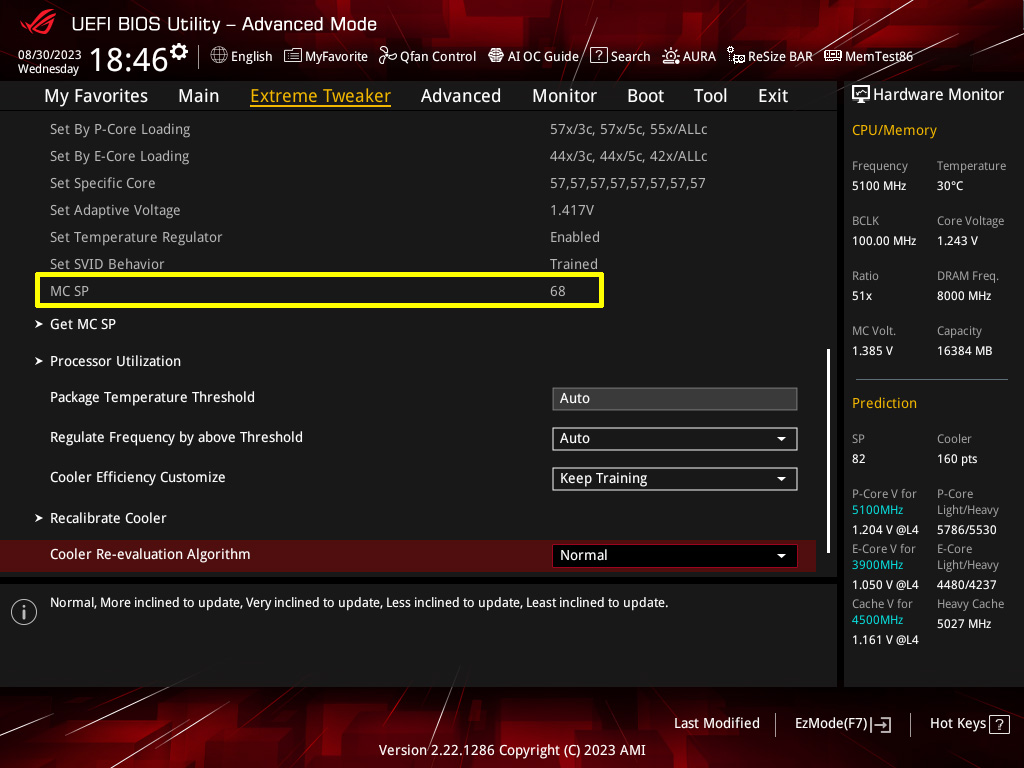Expand the Get MC SP submenu

(83, 324)
